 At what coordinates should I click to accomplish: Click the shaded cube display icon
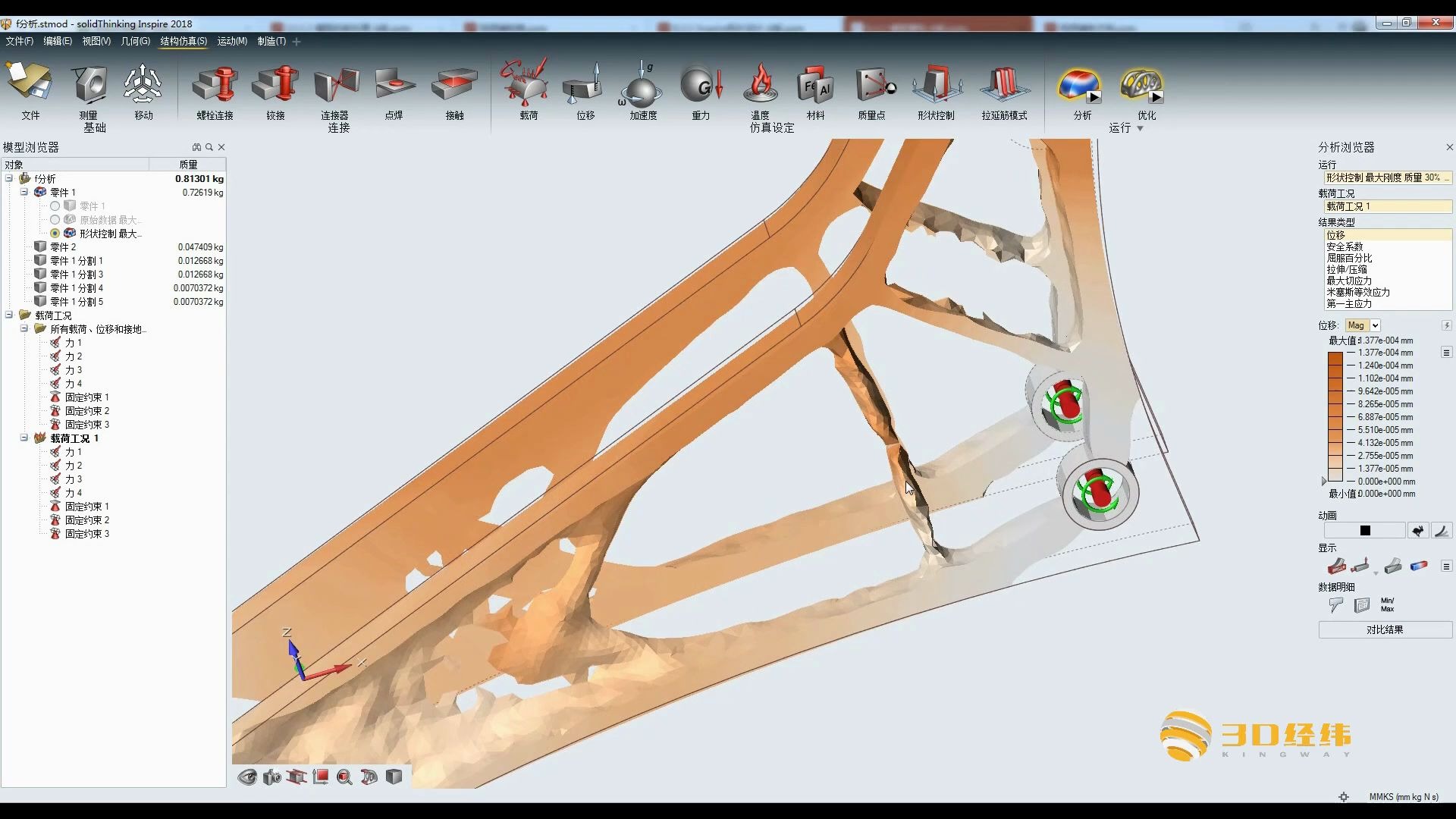tap(394, 777)
